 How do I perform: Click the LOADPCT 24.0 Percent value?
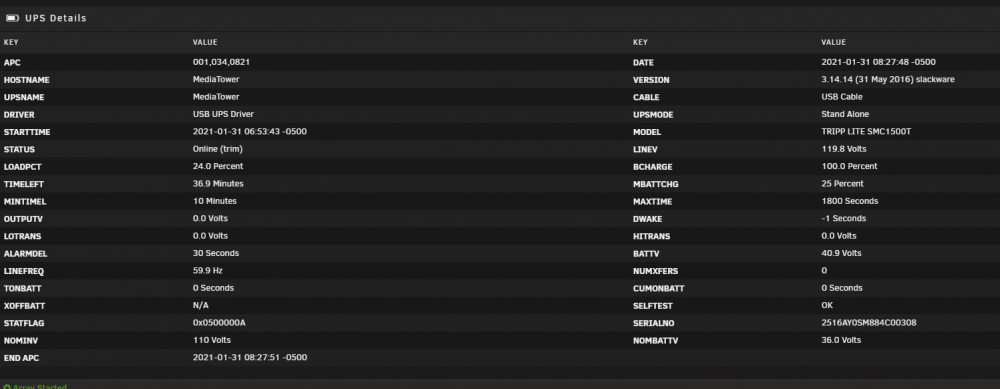tap(217, 166)
